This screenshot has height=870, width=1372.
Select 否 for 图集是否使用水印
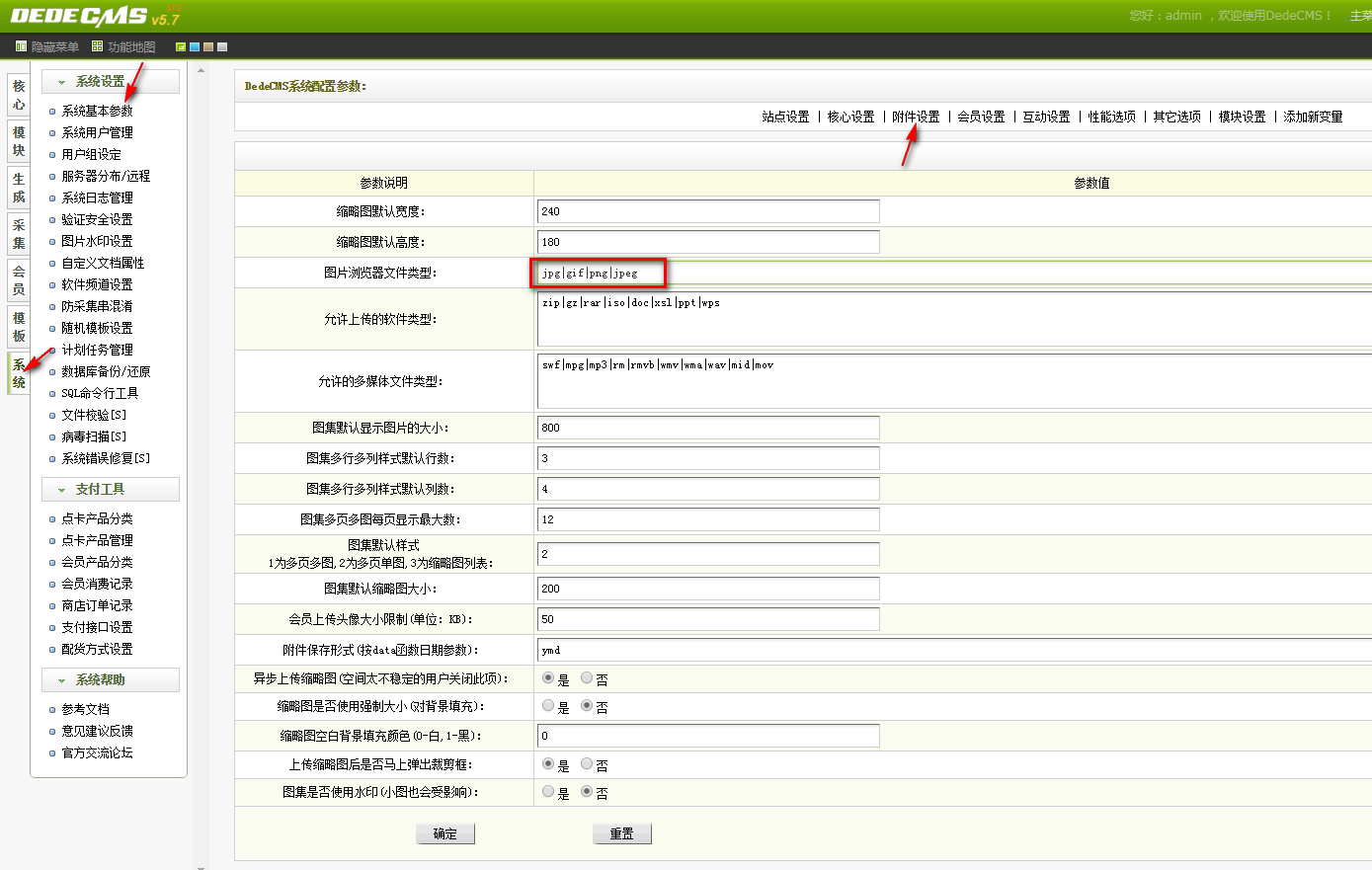[x=587, y=791]
